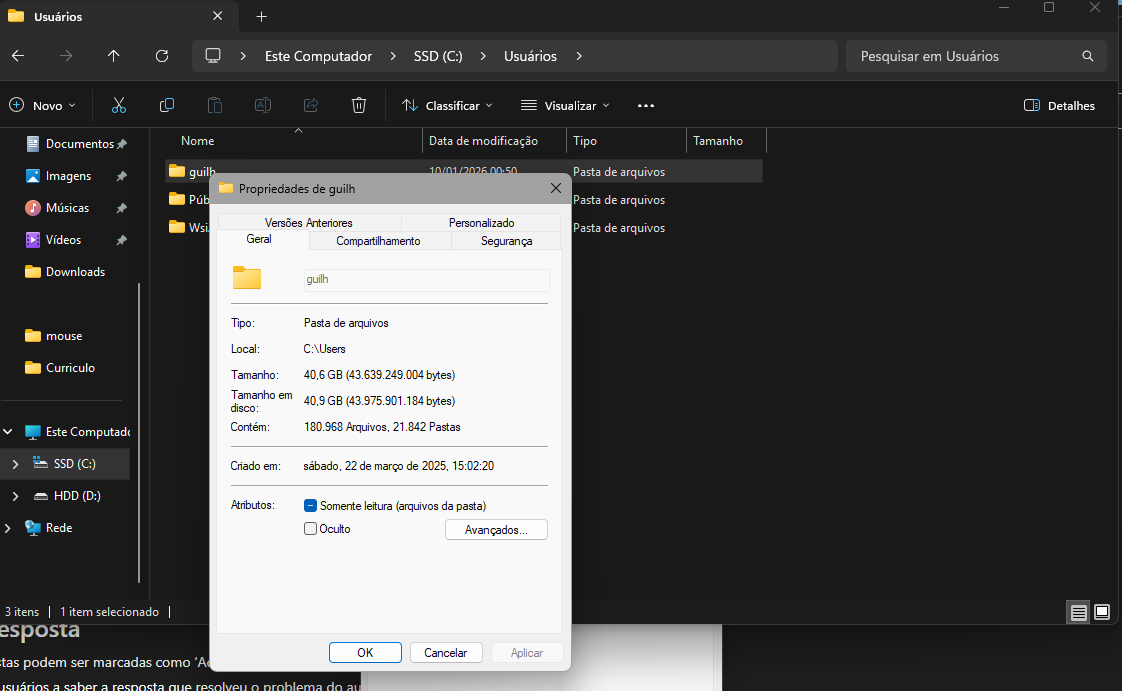
Task: Close the Propriedades de guilh dialog
Action: (555, 188)
